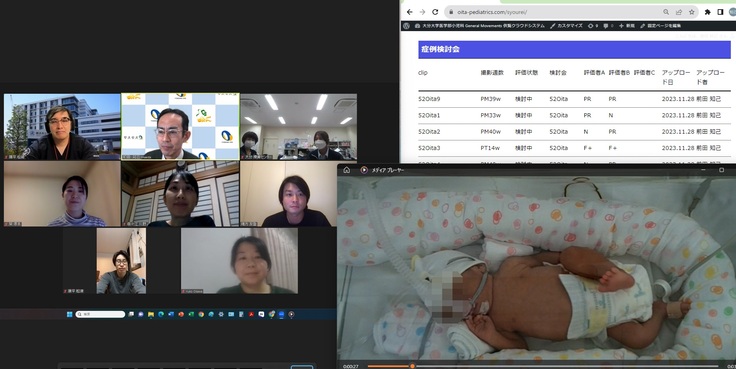Click the Media Player app logo icon
This screenshot has height=369, width=736.
[364, 170]
